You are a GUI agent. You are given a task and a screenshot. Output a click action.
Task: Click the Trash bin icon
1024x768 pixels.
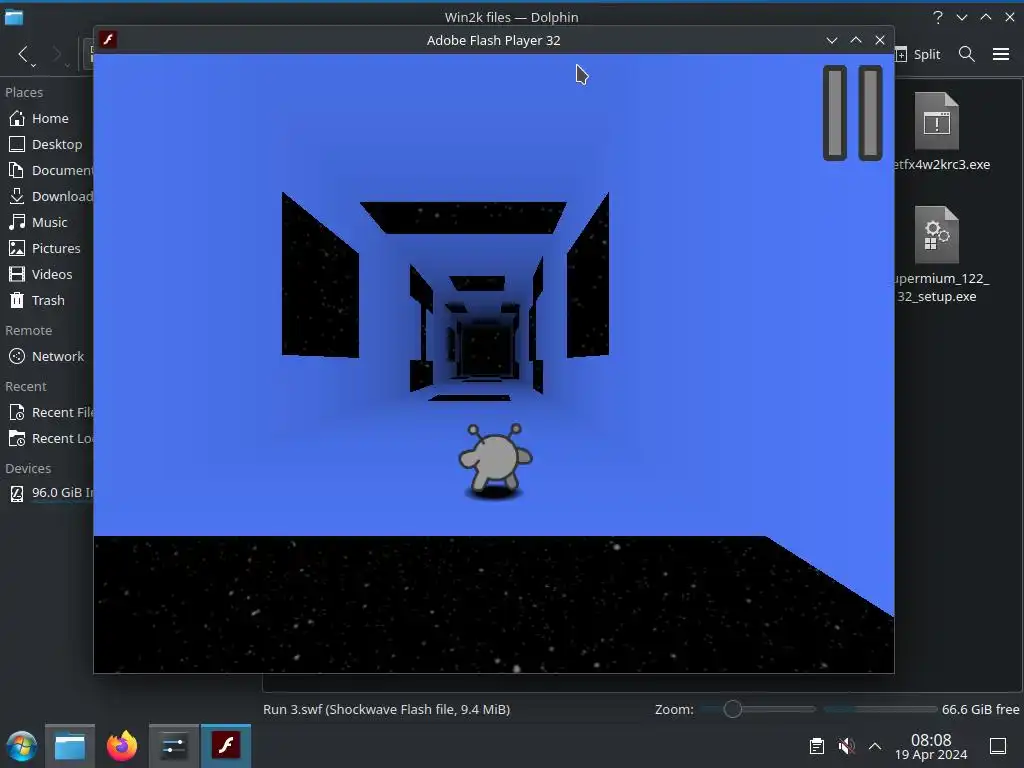coord(17,300)
